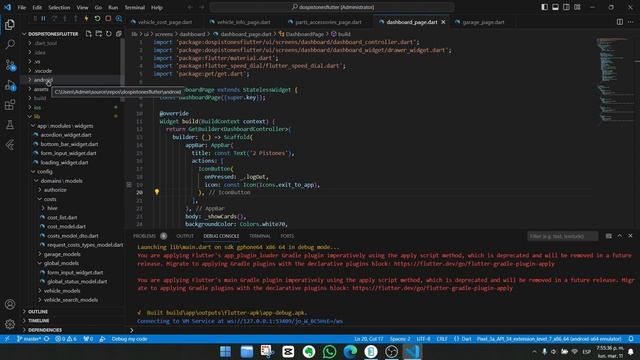Open Manage gear in activity bar
Image resolution: width=640 pixels, height=360 pixels.
10,324
